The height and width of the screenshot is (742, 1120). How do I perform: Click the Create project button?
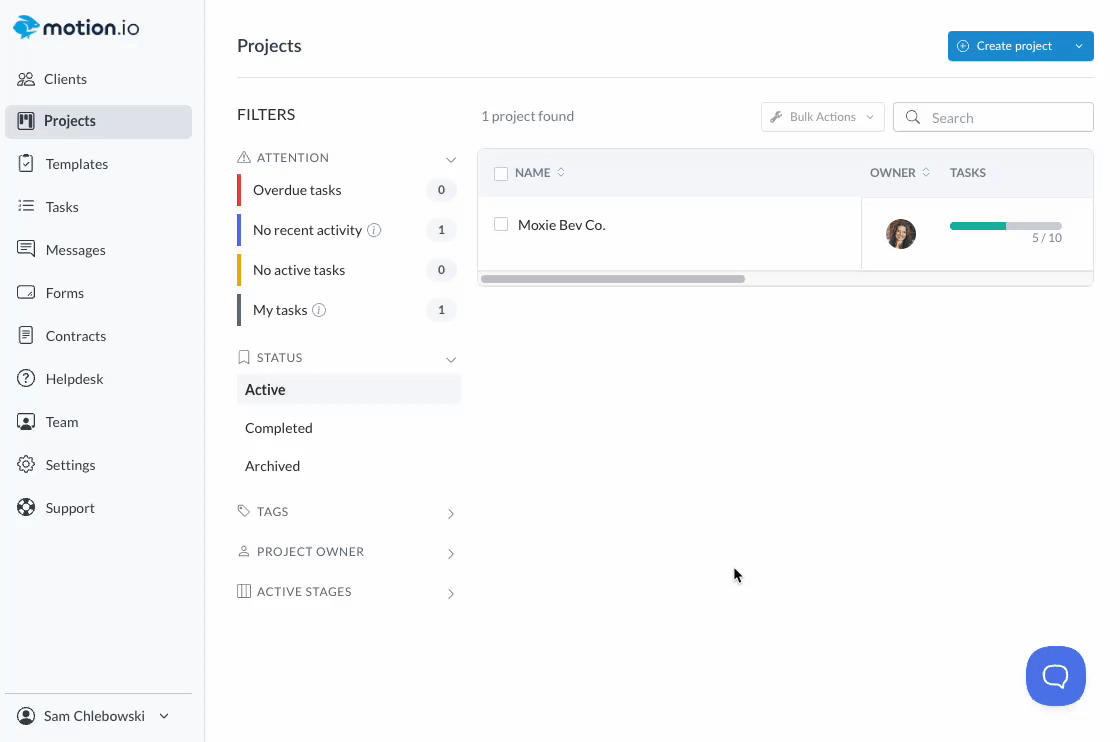coord(1005,46)
